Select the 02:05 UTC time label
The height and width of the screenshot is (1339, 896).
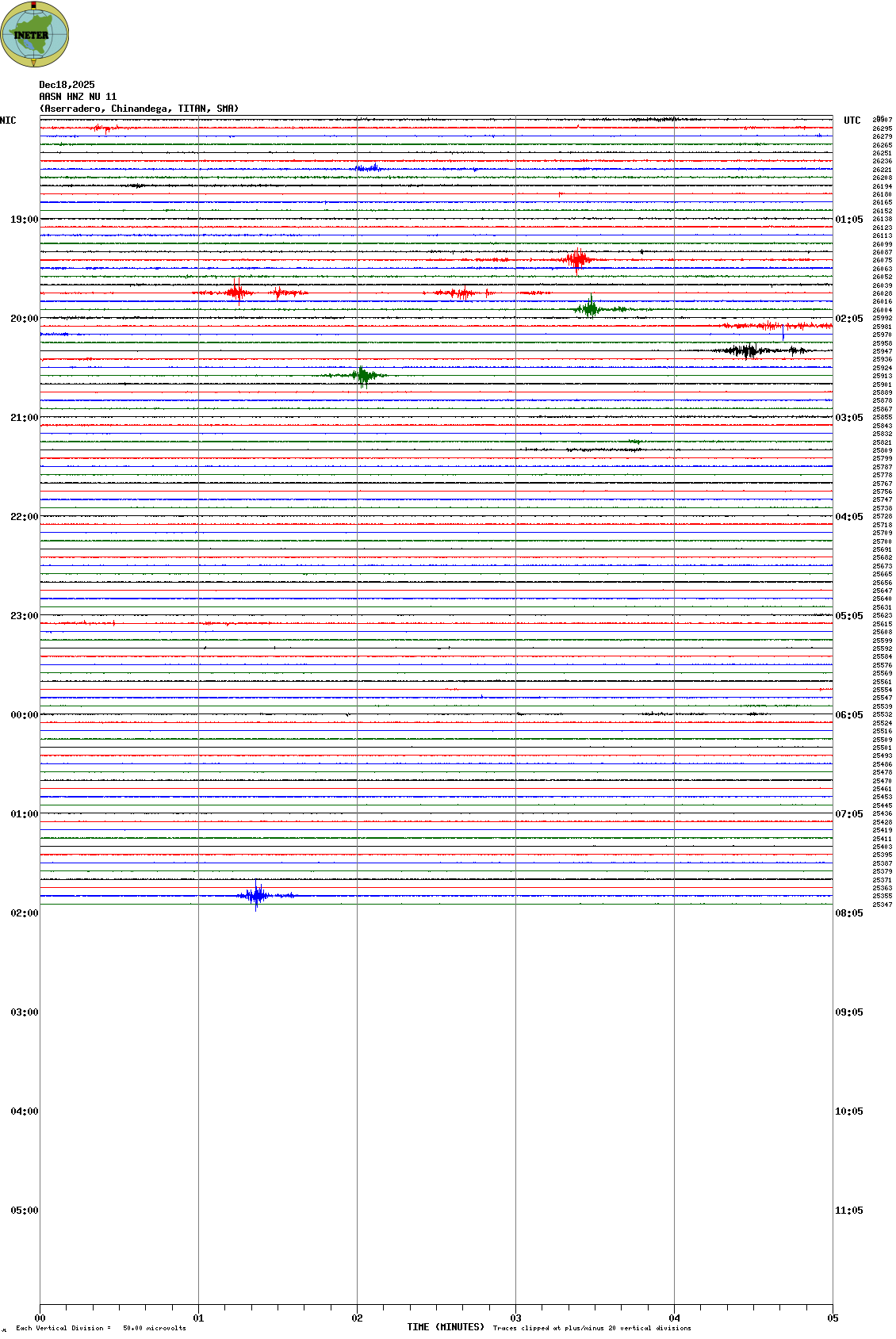pyautogui.click(x=848, y=319)
